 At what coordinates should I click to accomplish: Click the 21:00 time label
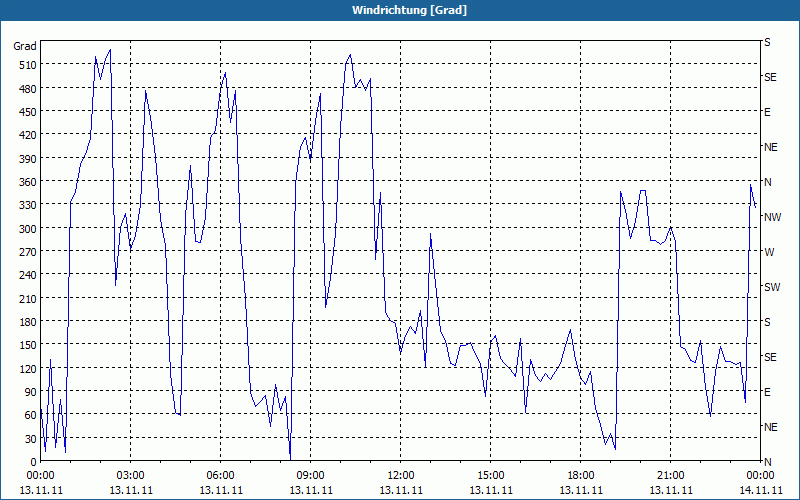tap(670, 476)
